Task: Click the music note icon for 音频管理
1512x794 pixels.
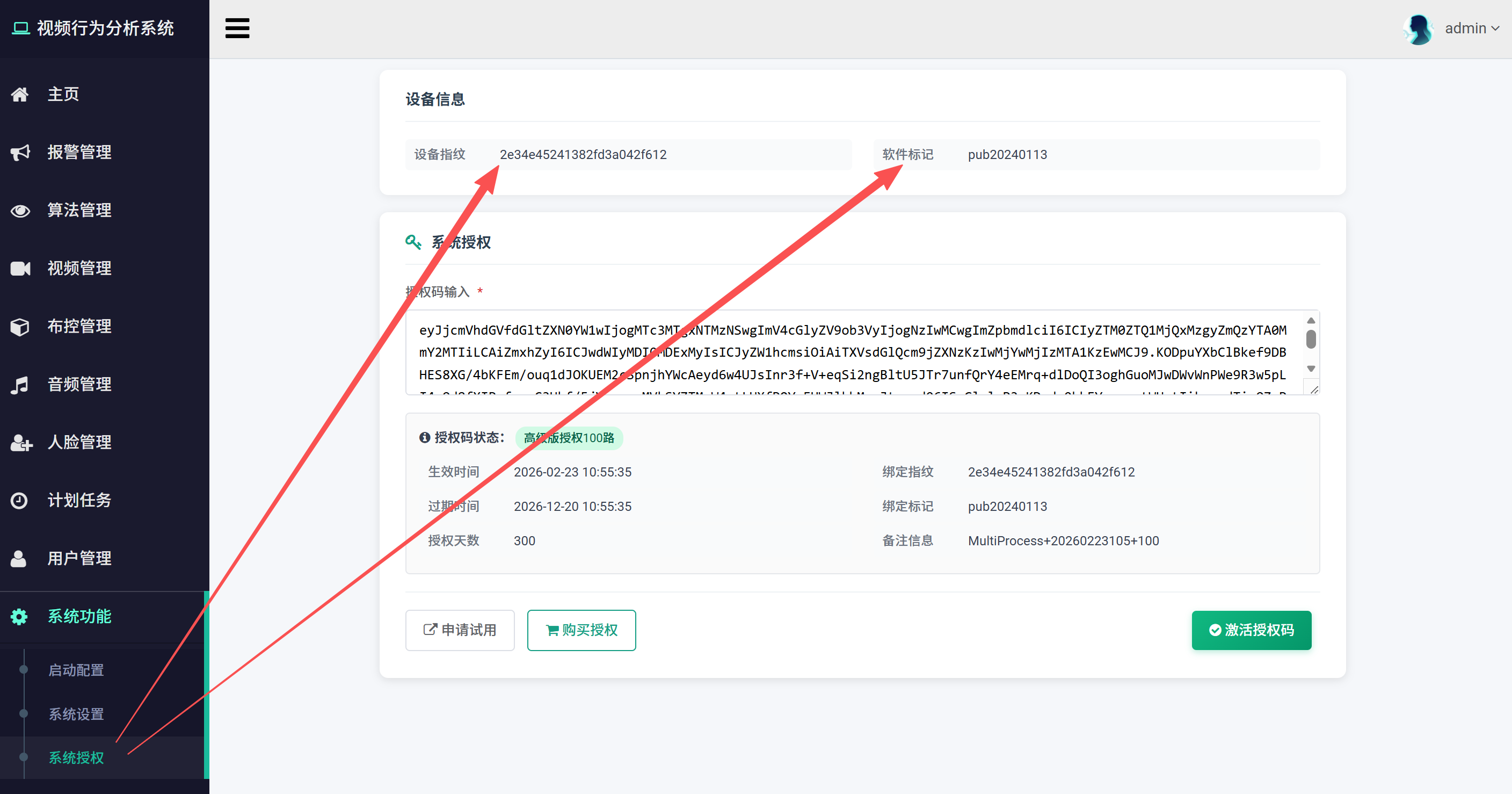Action: click(x=20, y=385)
